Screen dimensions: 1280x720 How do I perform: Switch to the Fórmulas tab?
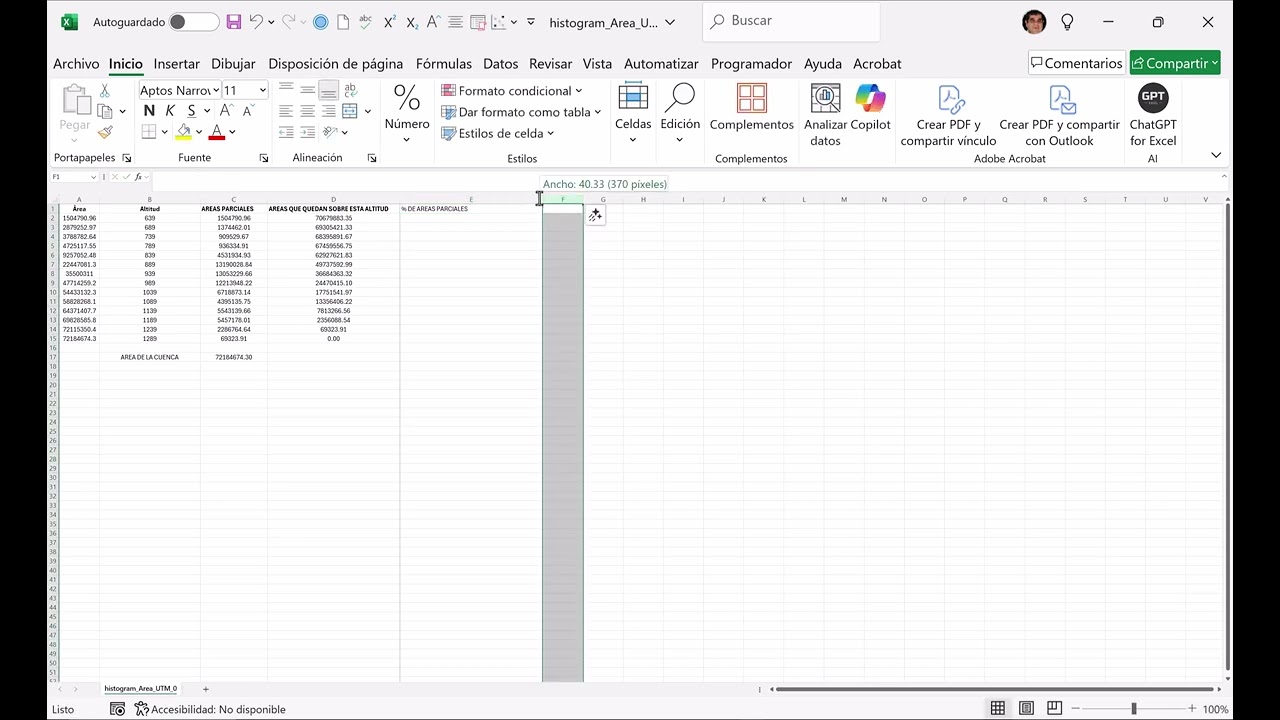[444, 64]
